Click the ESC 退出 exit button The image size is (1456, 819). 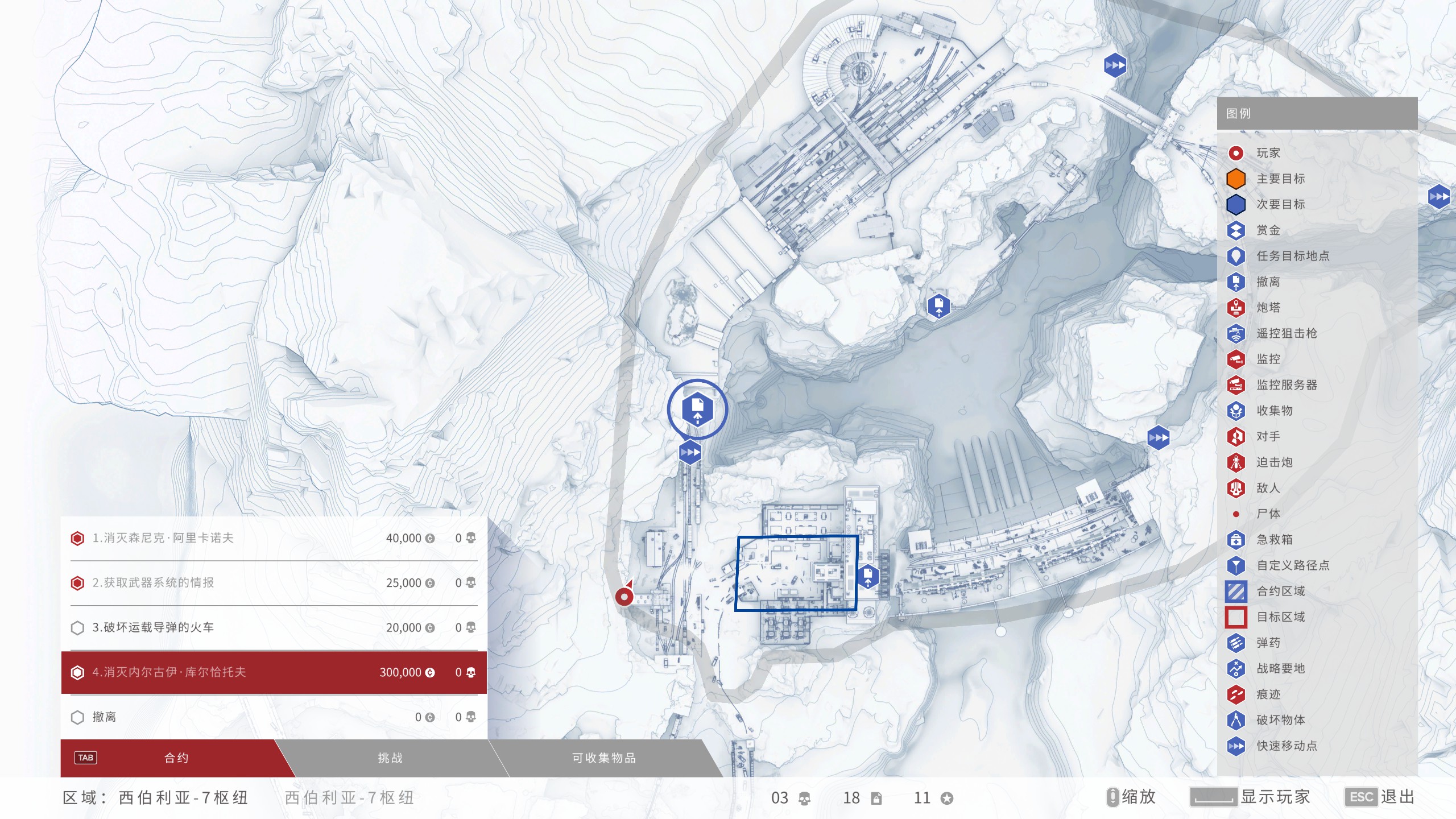pos(1380,797)
